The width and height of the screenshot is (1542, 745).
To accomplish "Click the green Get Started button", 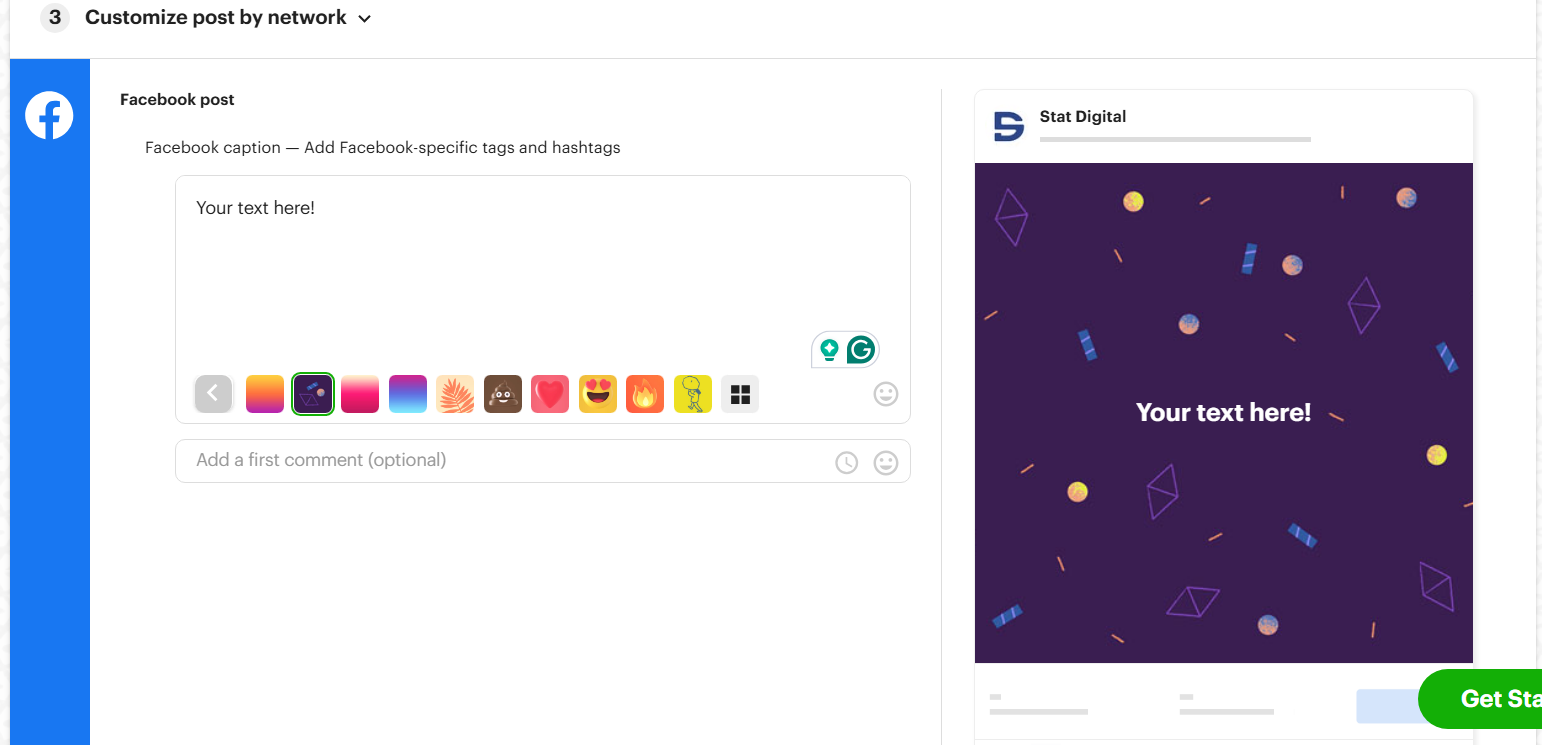I will point(1480,699).
